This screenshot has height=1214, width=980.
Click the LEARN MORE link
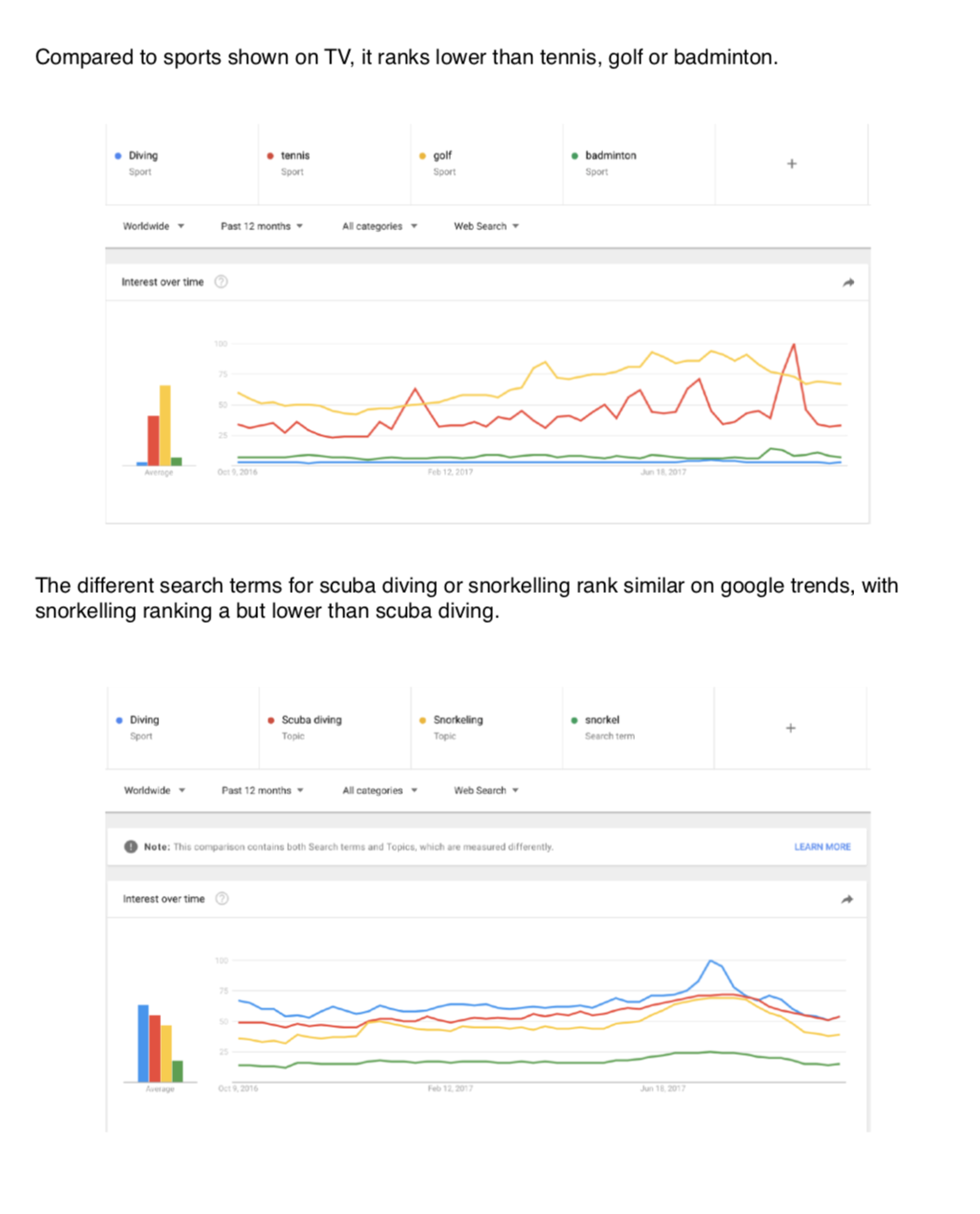coord(822,846)
